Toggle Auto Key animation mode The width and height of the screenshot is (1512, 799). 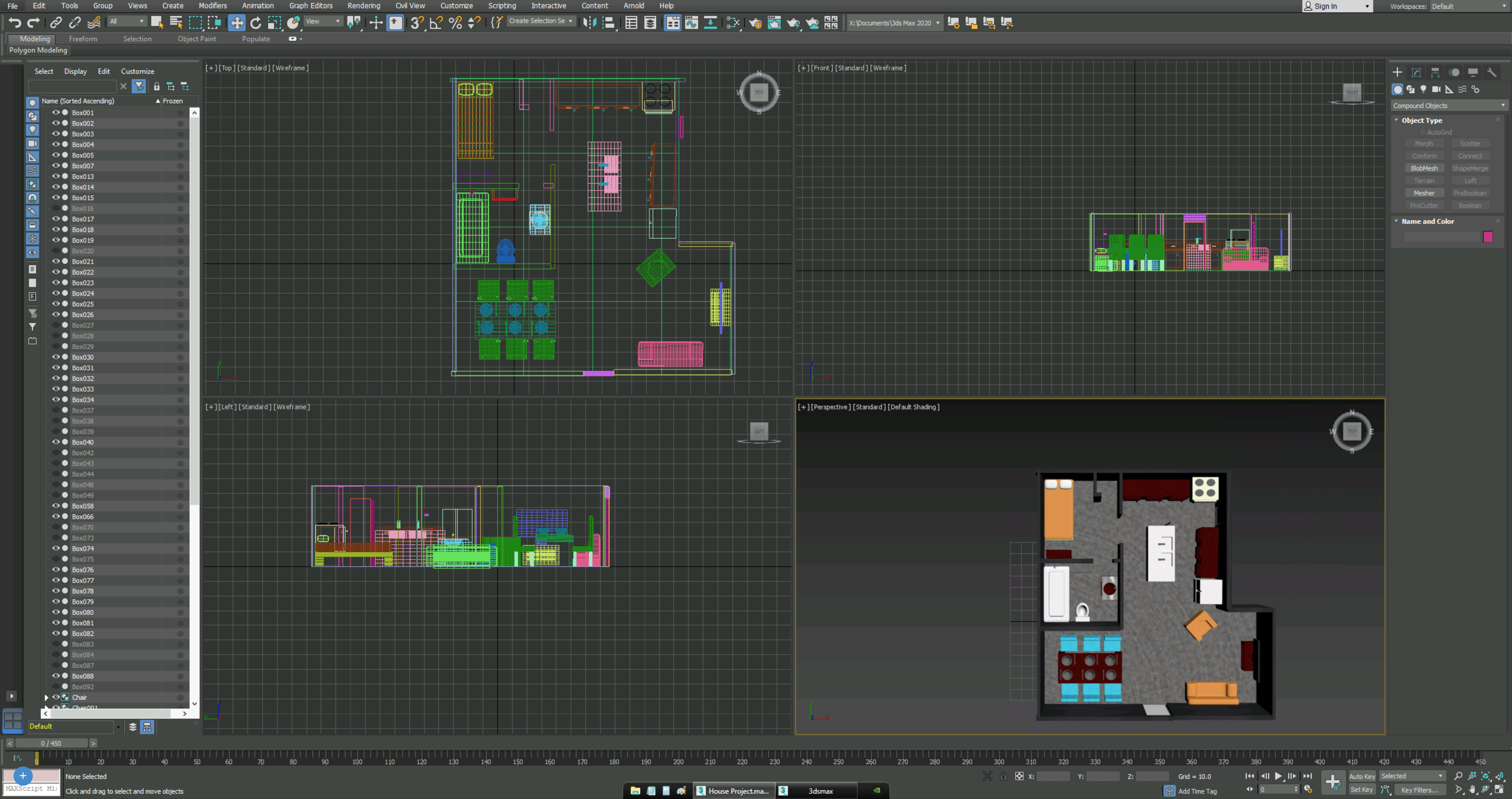tap(1362, 776)
